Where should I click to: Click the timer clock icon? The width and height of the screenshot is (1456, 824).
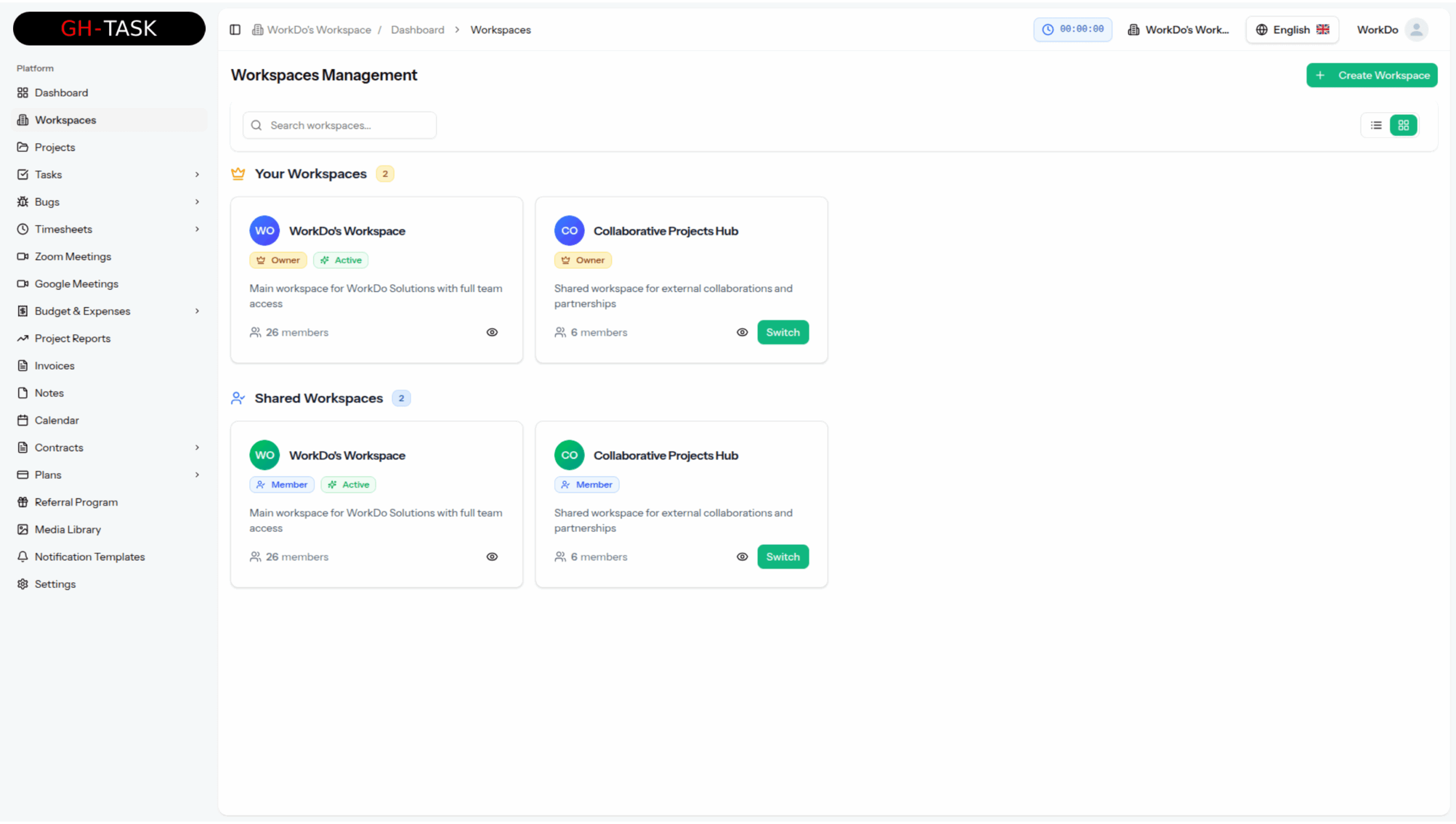click(1048, 30)
